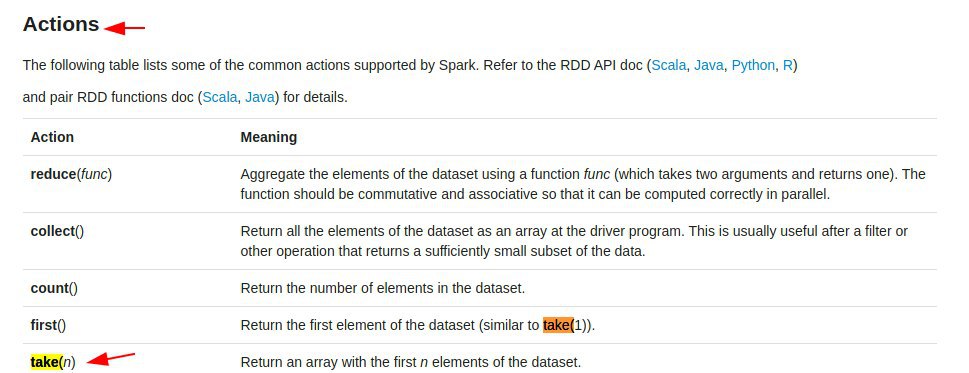The width and height of the screenshot is (969, 373).
Task: Open Scala link for pair RDD functions
Action: pos(220,98)
